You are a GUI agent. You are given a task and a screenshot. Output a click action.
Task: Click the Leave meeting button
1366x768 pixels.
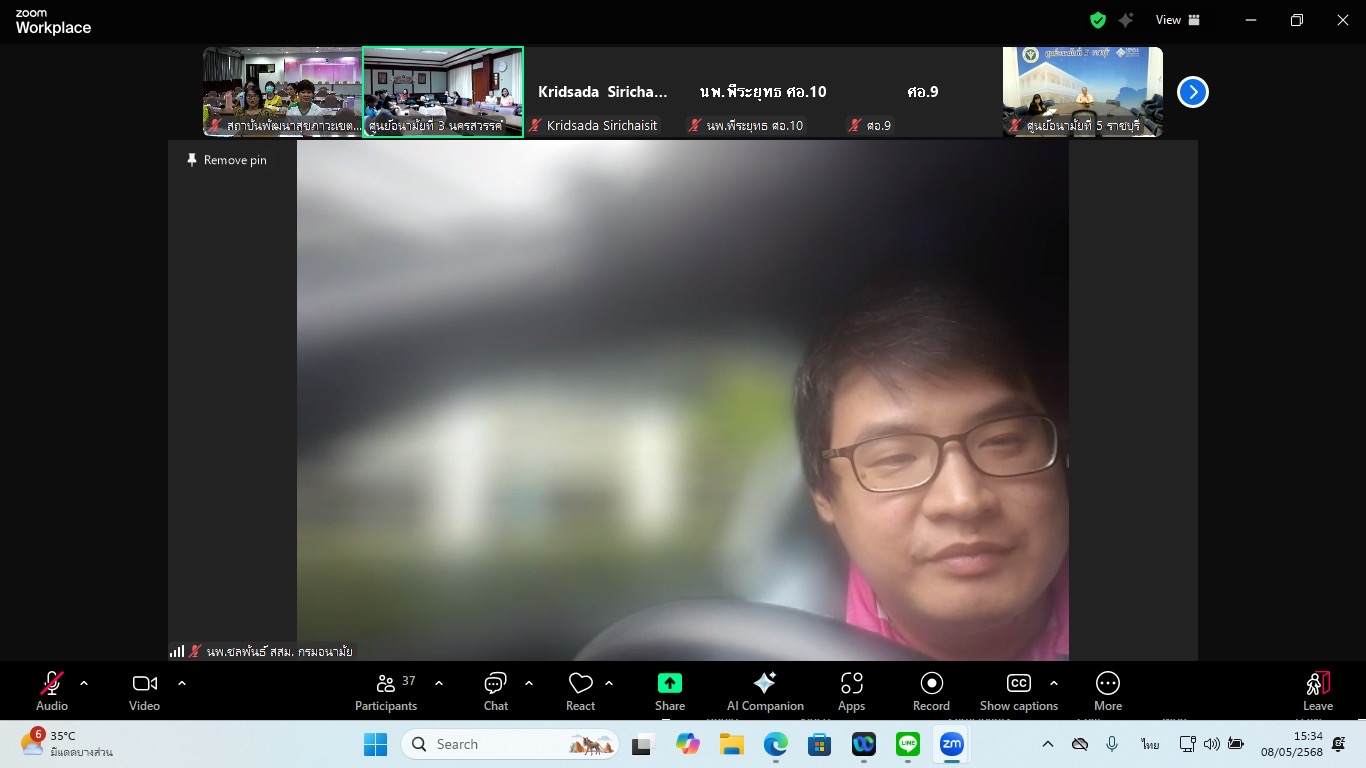pos(1318,691)
